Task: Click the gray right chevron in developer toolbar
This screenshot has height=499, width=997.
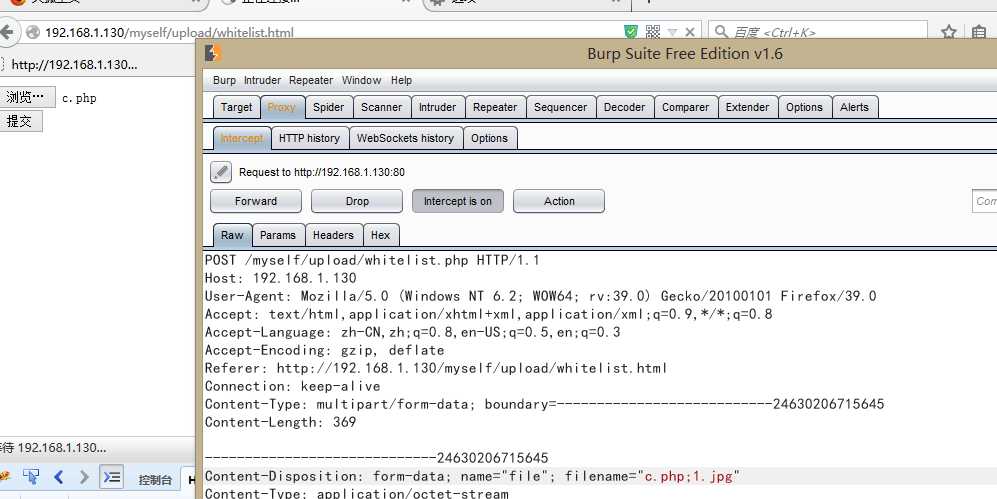Action: point(84,476)
